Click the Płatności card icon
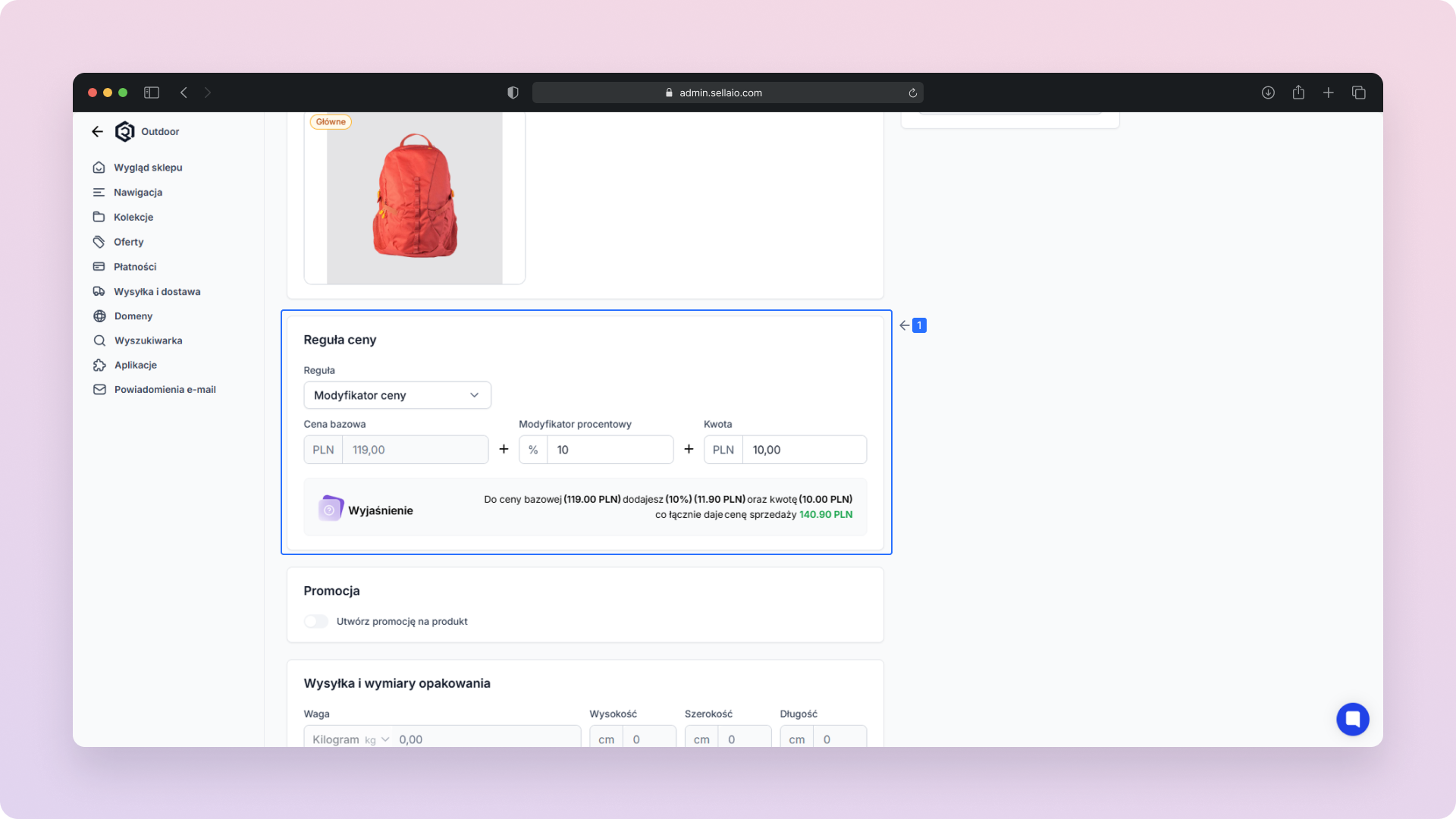 [99, 267]
